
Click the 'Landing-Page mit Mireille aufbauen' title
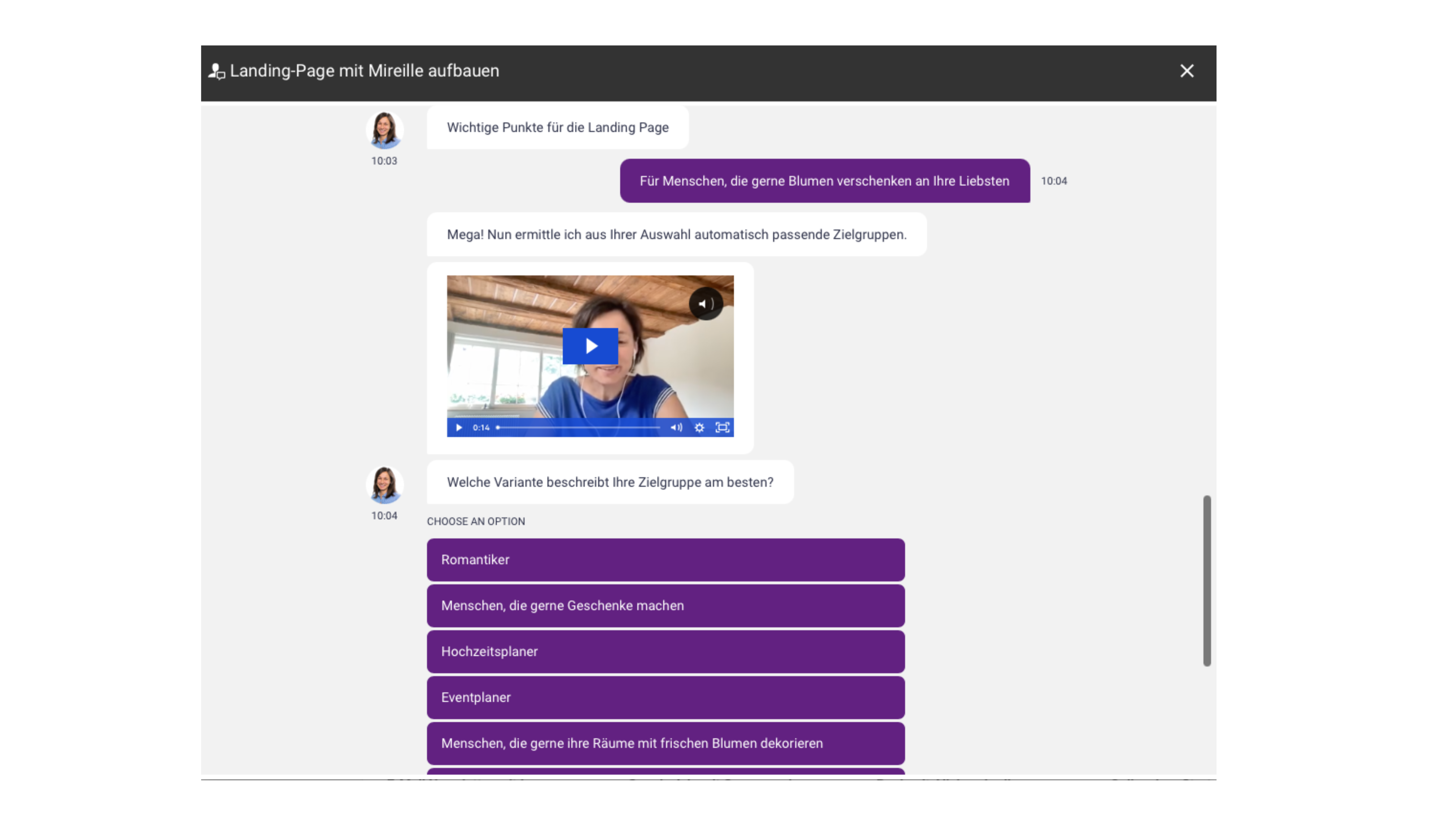pos(365,71)
